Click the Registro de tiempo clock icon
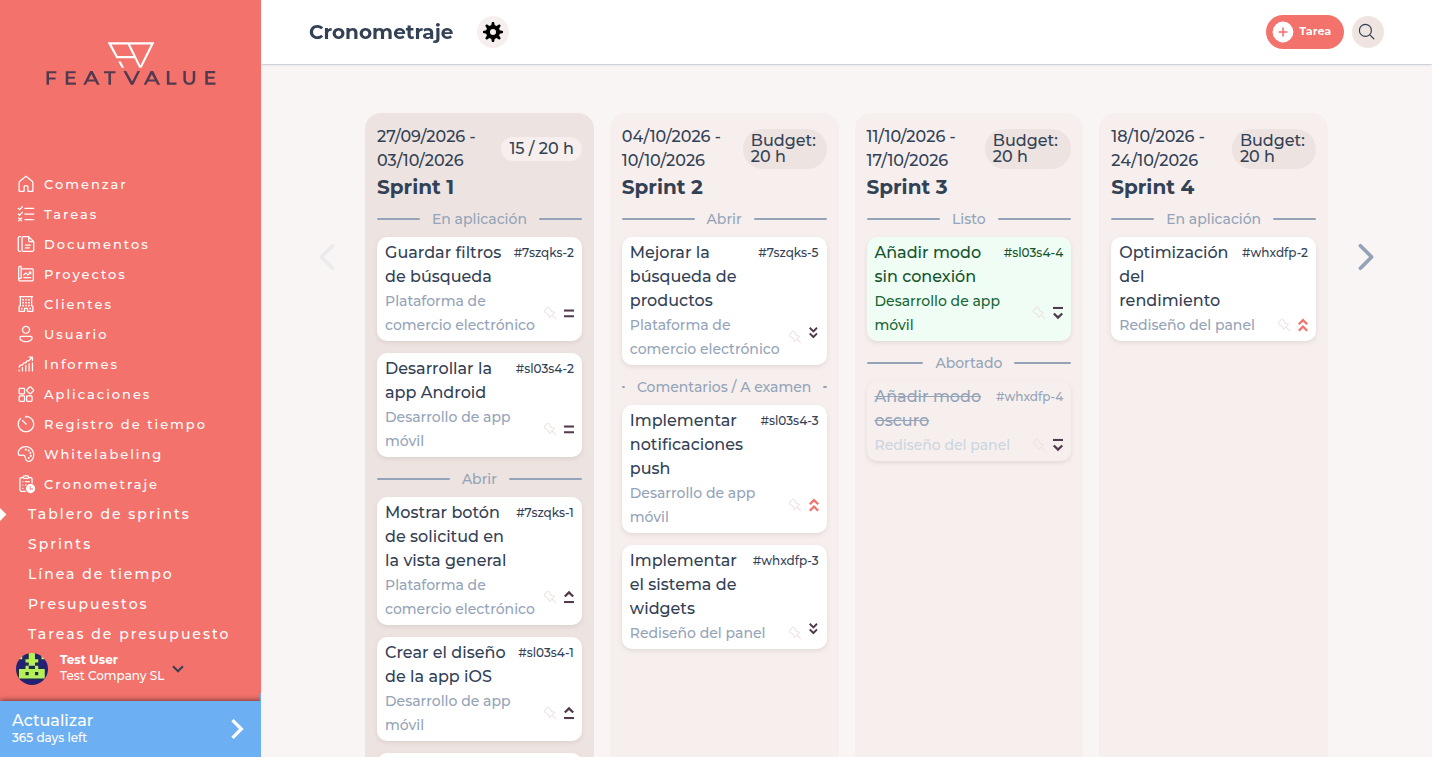Image resolution: width=1432 pixels, height=757 pixels. (26, 424)
